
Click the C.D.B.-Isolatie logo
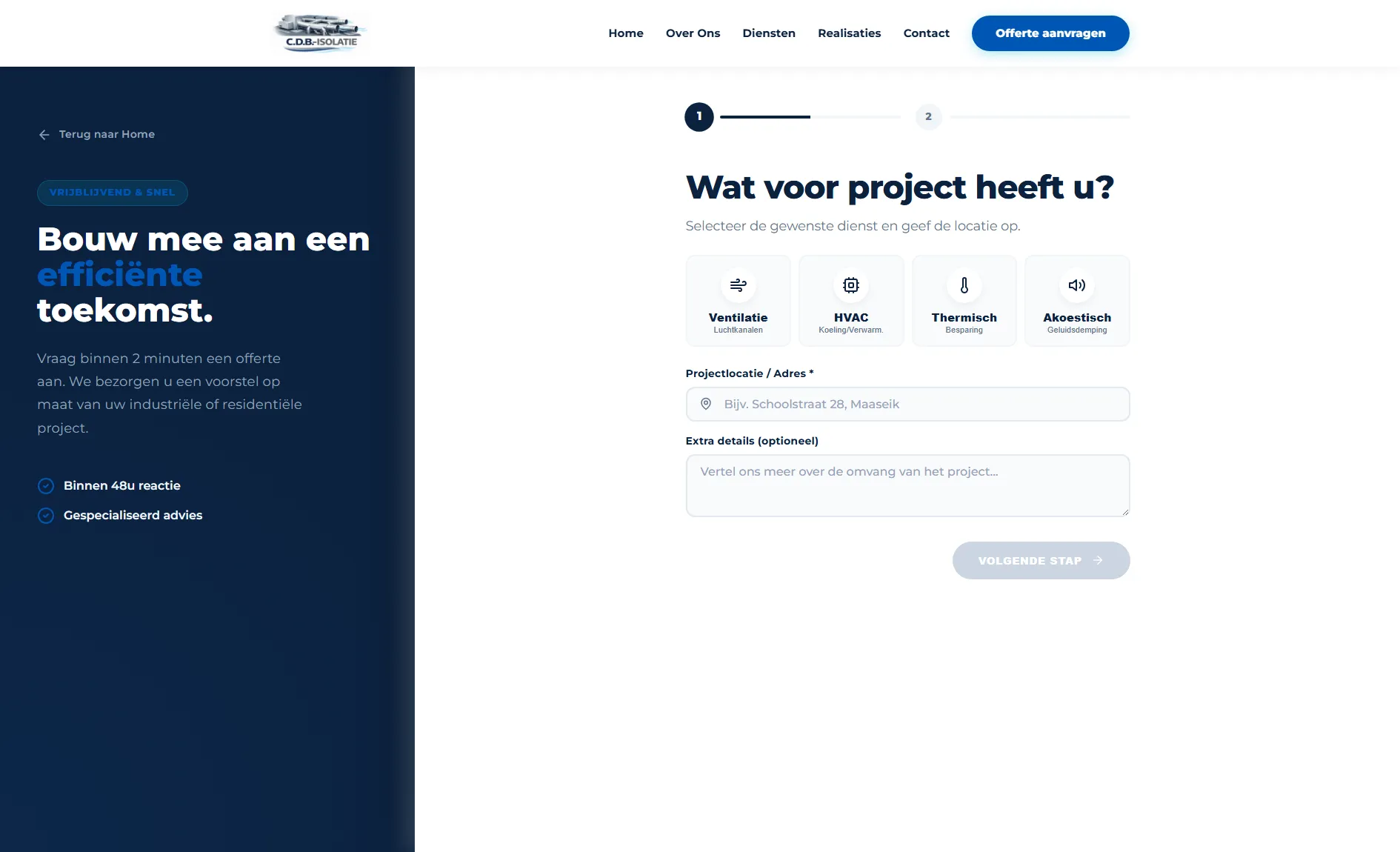[x=321, y=33]
